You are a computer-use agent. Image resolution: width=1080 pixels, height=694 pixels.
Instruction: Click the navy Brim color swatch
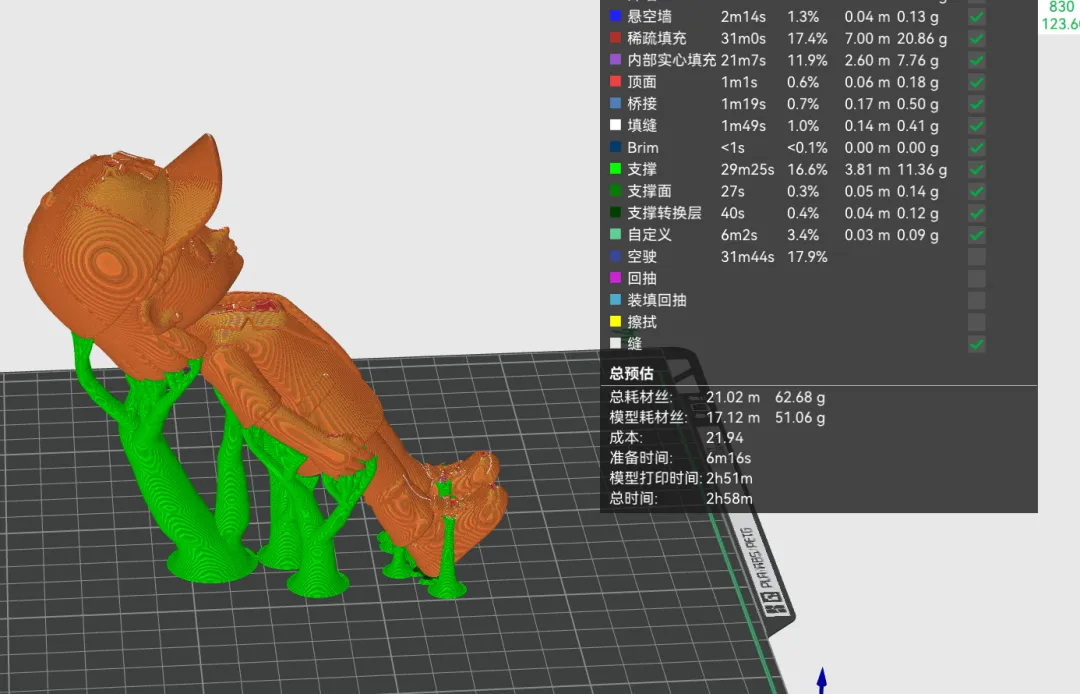click(615, 147)
